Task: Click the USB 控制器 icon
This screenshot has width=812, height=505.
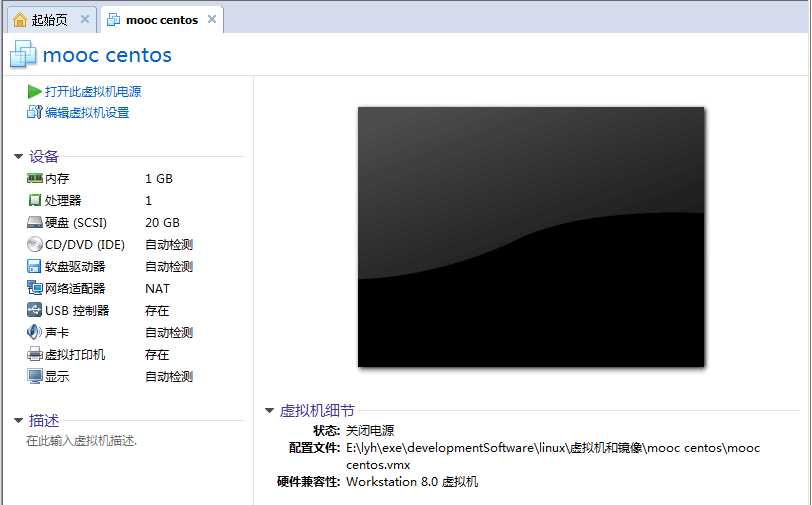Action: coord(34,310)
